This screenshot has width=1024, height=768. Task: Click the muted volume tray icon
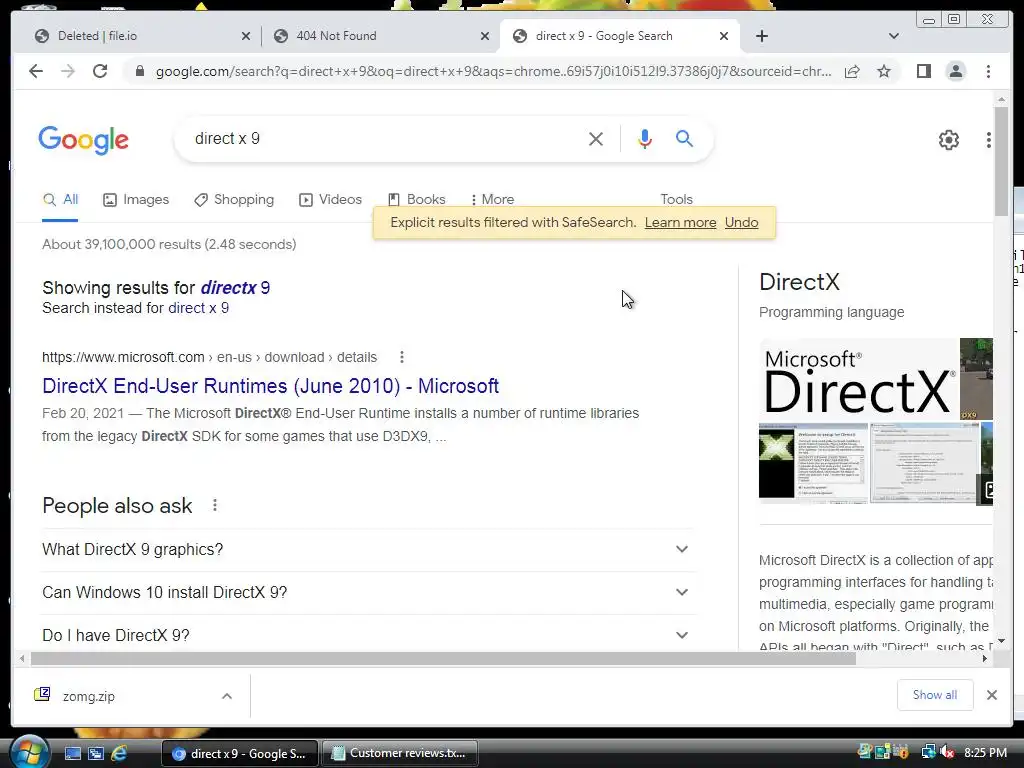point(947,753)
